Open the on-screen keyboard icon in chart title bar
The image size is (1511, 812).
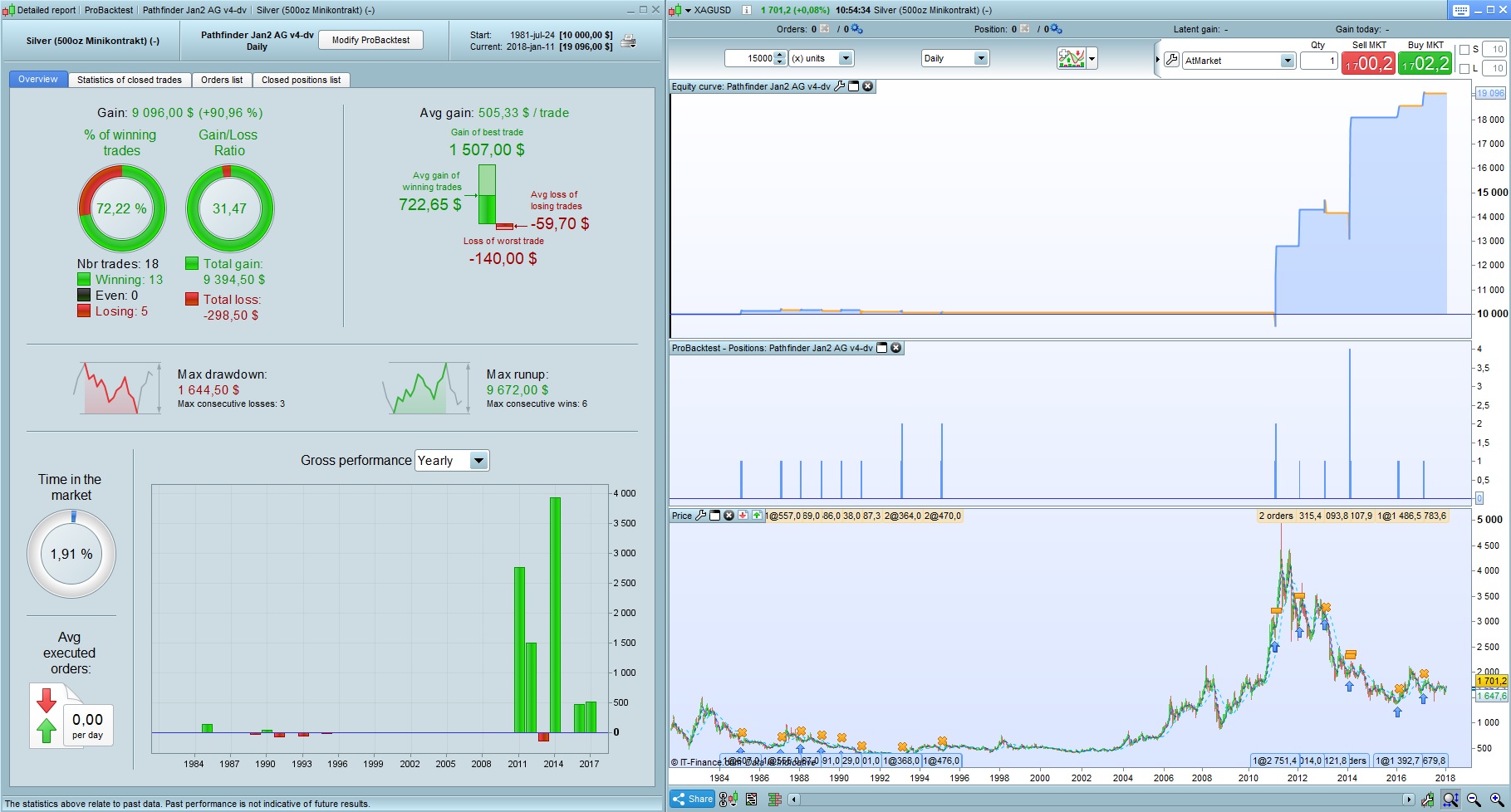coord(1461,10)
